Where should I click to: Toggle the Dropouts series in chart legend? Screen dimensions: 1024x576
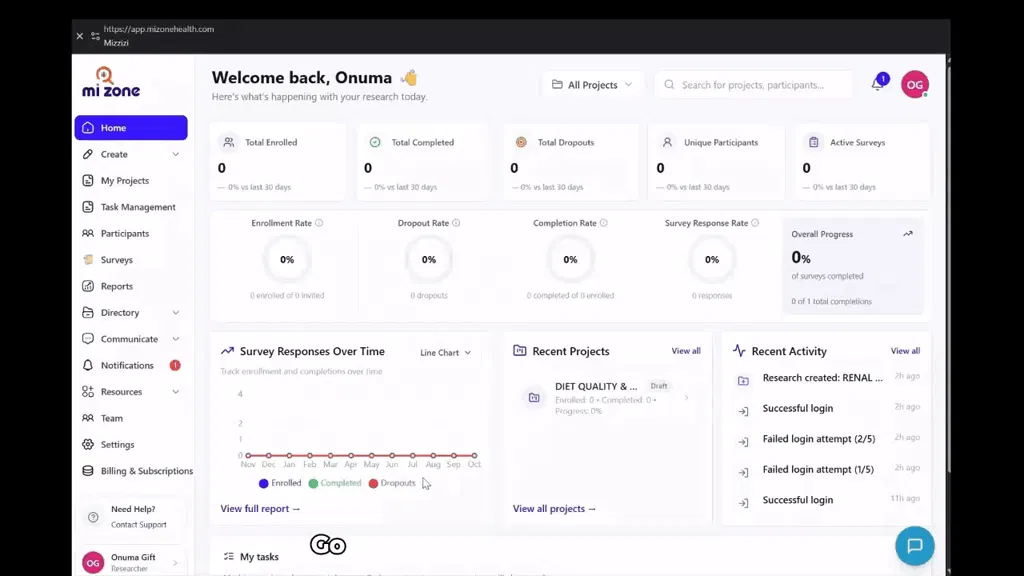[x=392, y=483]
